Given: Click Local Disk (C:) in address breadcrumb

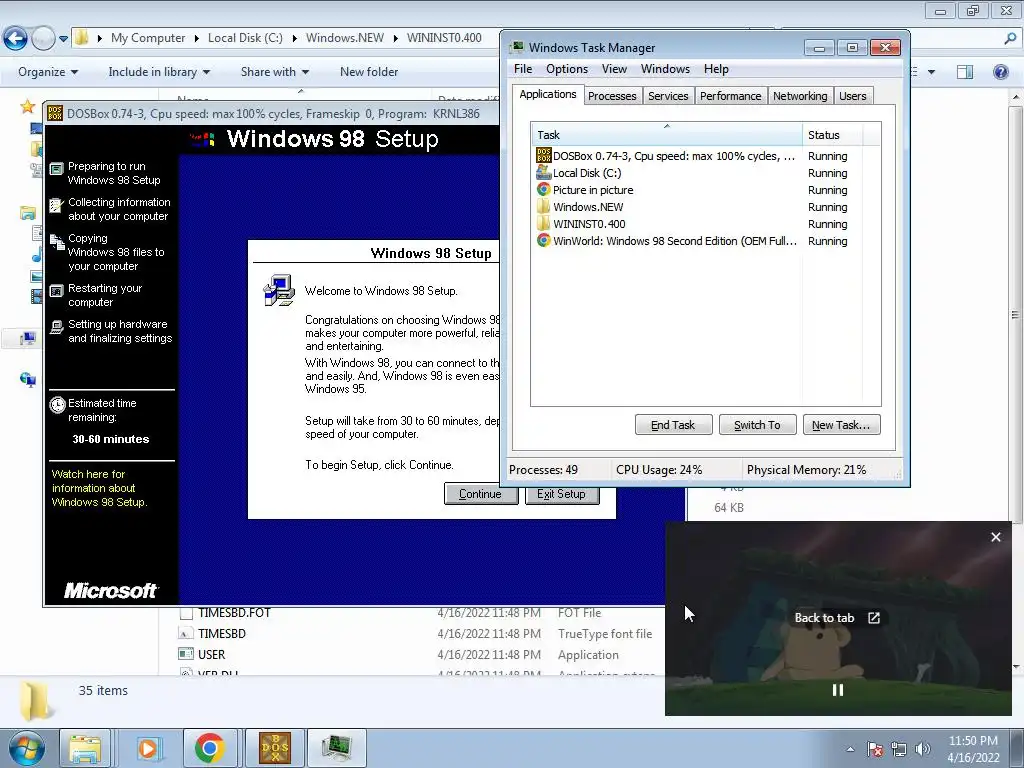Looking at the screenshot, I should [245, 38].
